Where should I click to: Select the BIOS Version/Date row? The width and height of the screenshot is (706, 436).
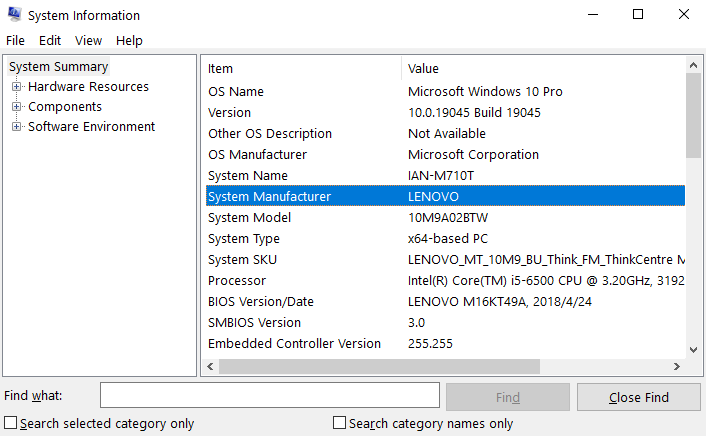[445, 301]
